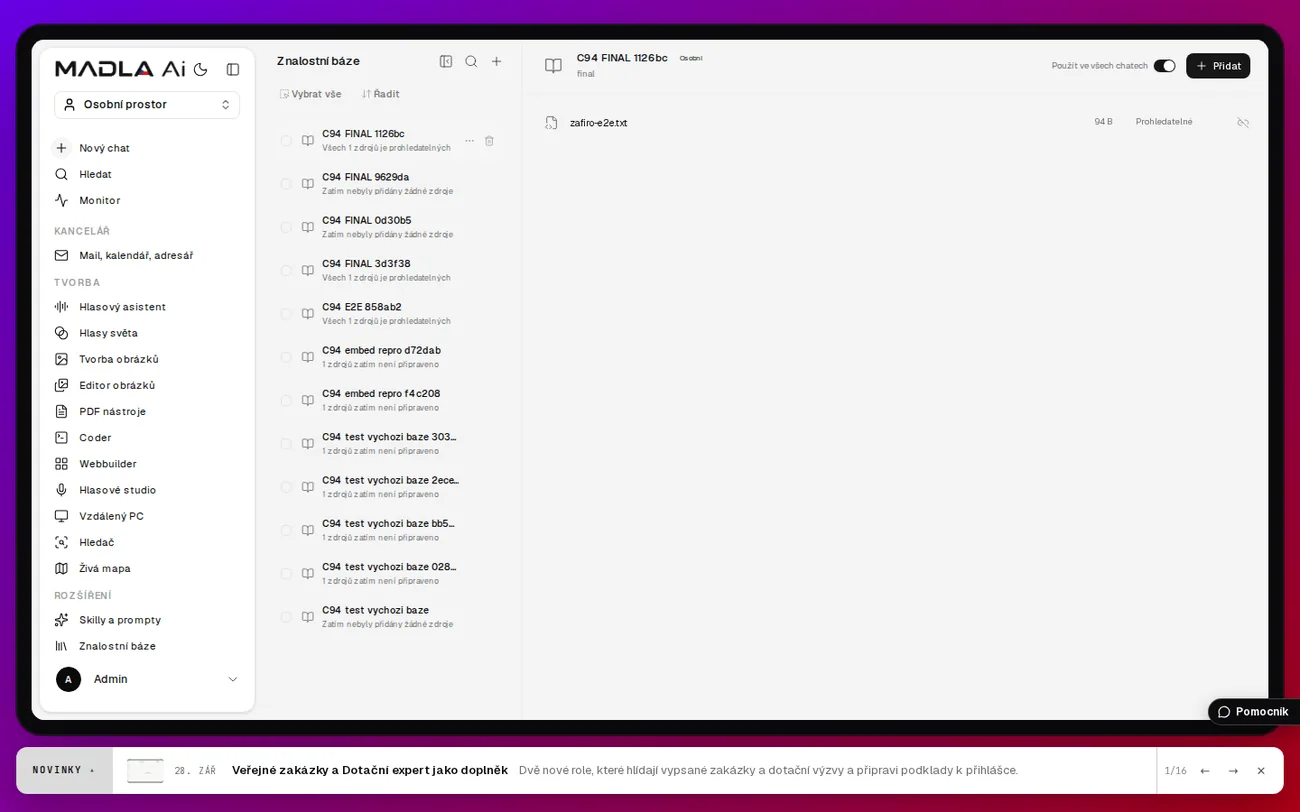1300x812 pixels.
Task: Select checkbox for C94 FINAL 0d30b5
Action: click(286, 227)
